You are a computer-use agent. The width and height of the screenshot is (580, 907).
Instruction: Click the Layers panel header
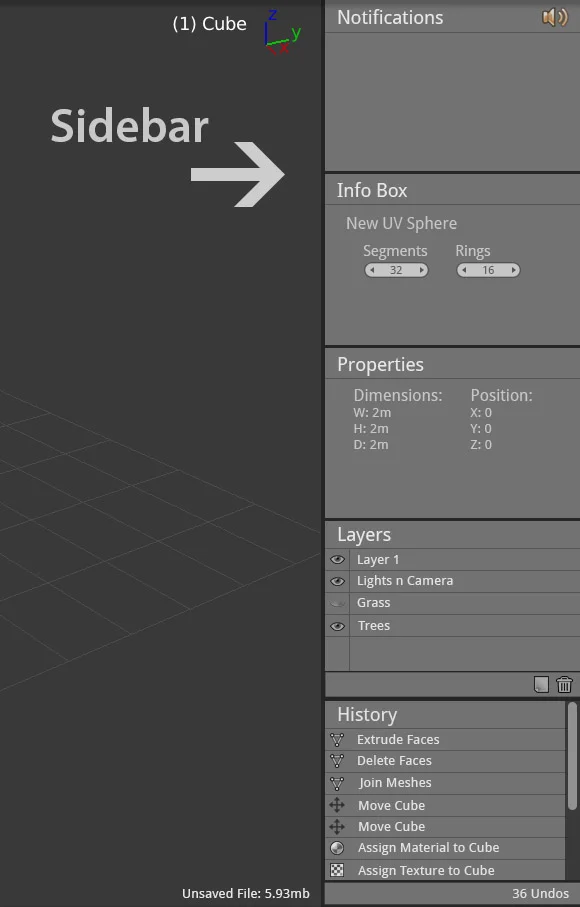point(453,534)
